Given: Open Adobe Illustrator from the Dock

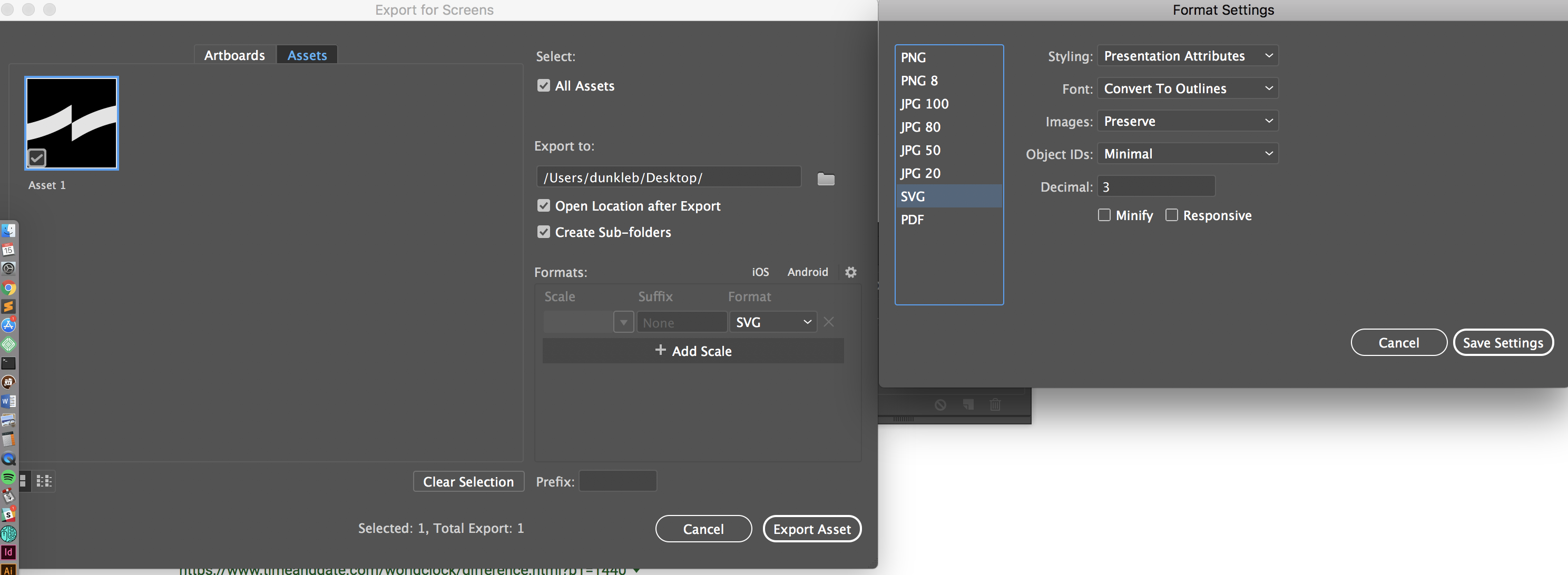Looking at the screenshot, I should coord(8,570).
